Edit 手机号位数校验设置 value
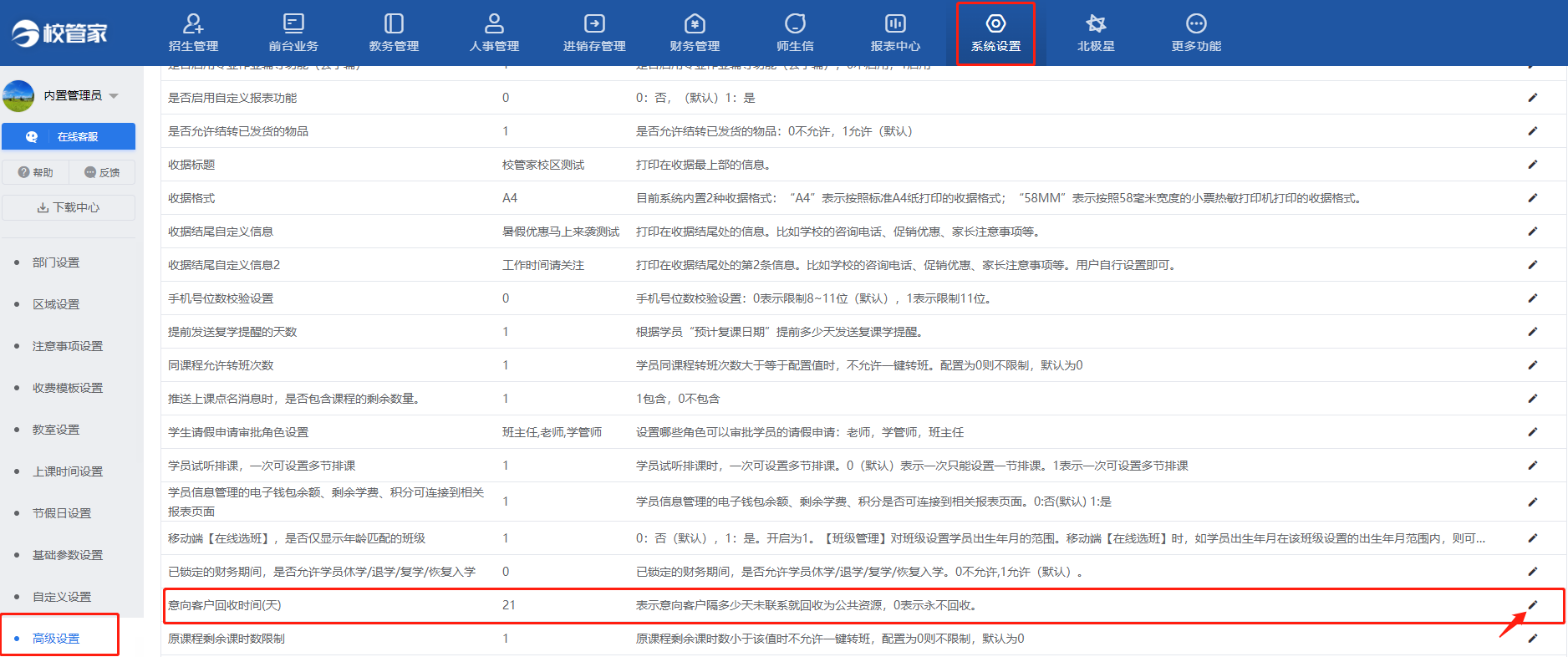 click(1533, 298)
